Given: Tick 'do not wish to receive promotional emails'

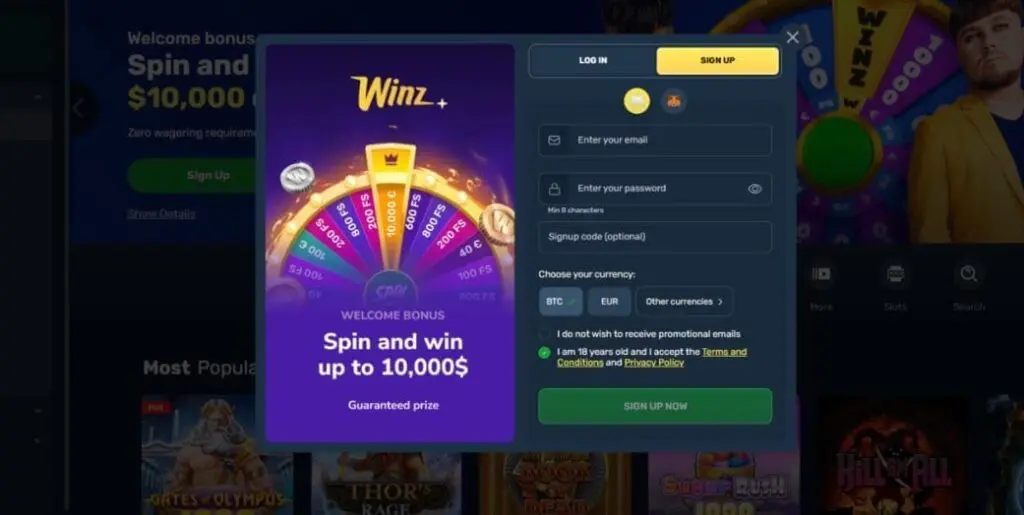Looking at the screenshot, I should tap(544, 334).
